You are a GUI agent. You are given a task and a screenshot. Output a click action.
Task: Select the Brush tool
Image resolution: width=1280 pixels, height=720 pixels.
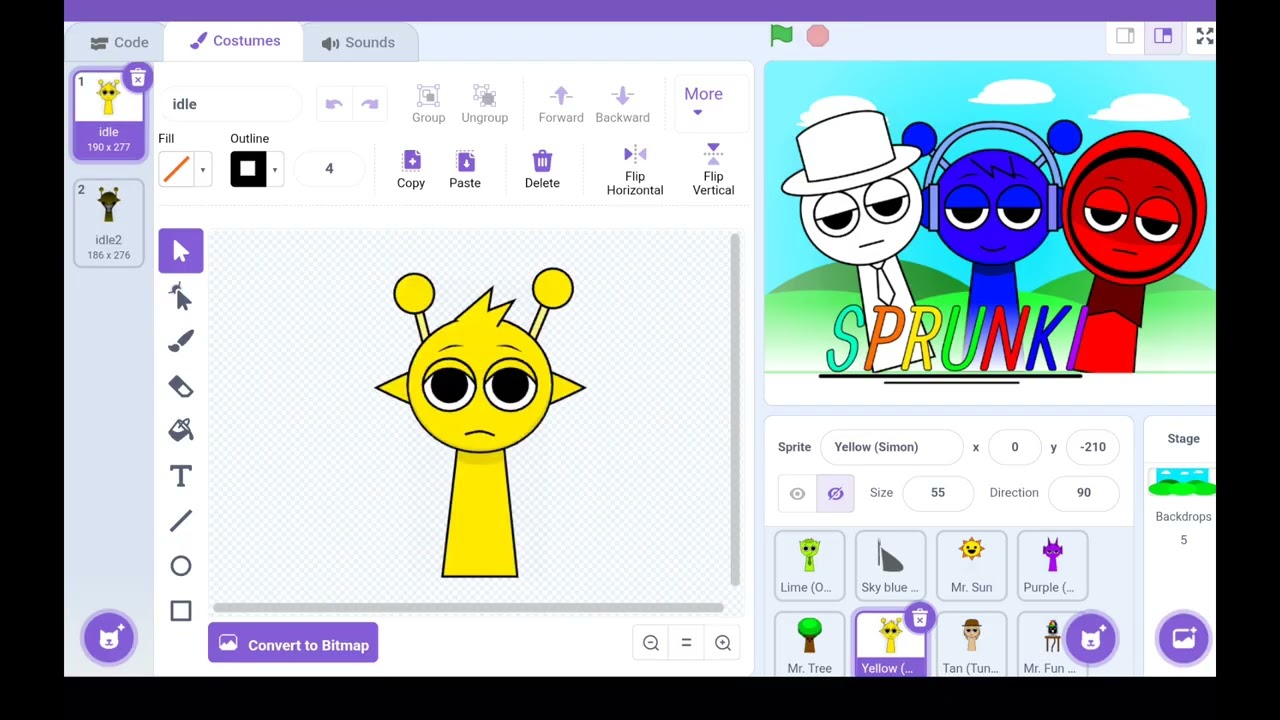click(180, 341)
